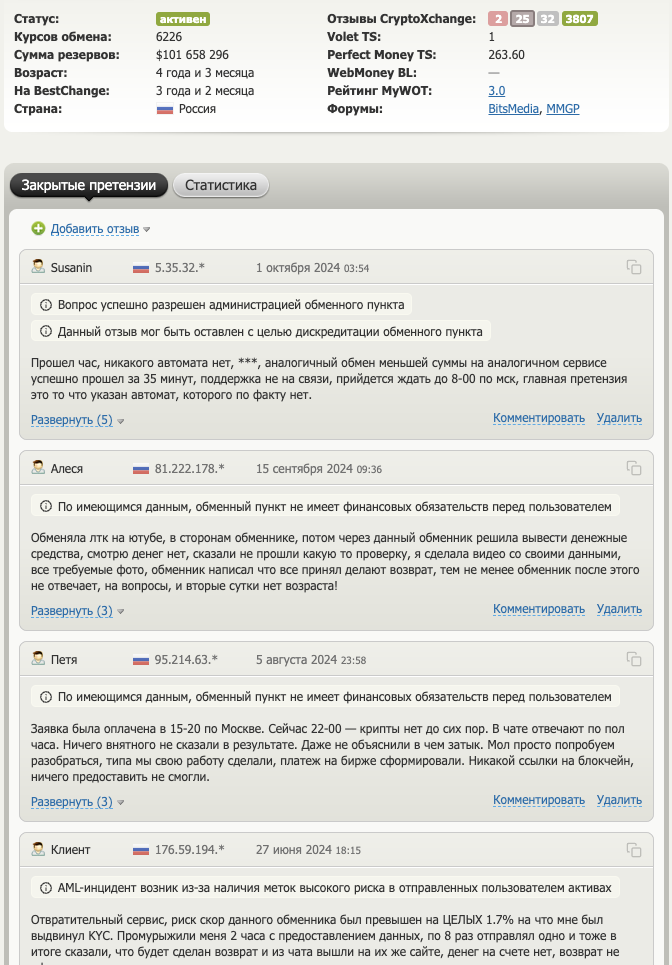Click the date 1 октября 2024 03:54
Image resolution: width=672 pixels, height=965 pixels.
(313, 268)
